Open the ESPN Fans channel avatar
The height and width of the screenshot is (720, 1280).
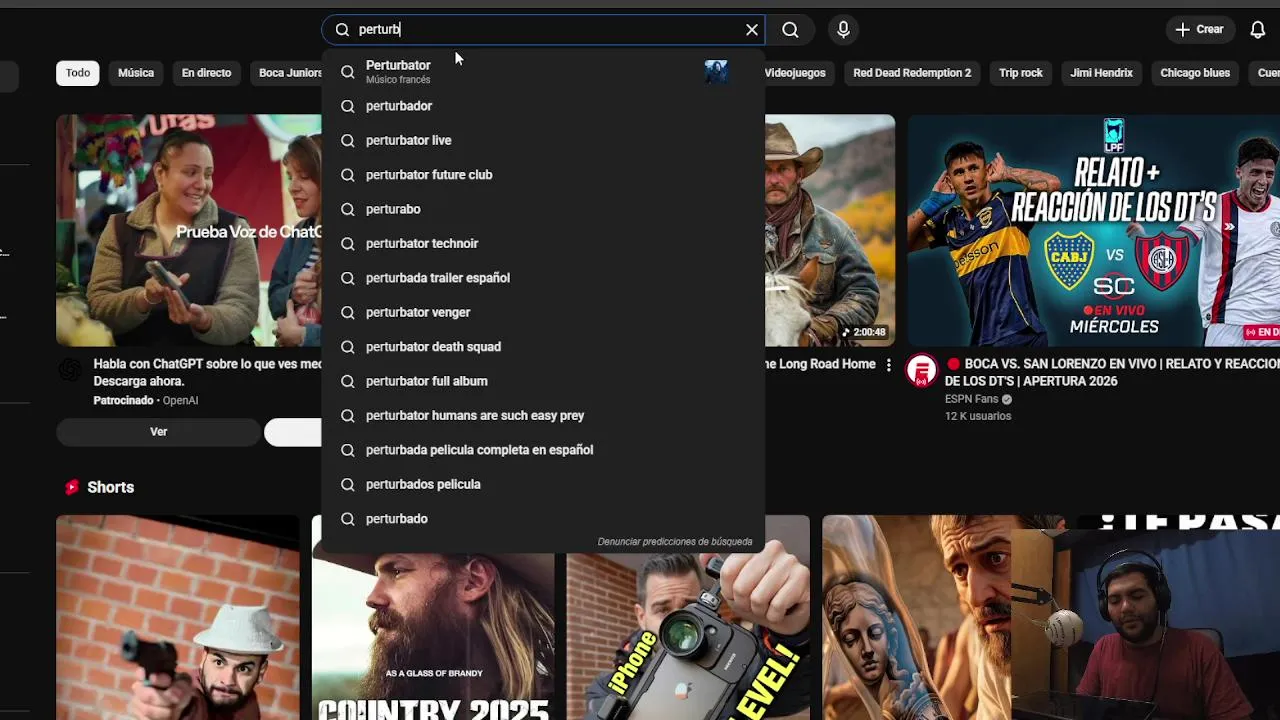point(921,372)
